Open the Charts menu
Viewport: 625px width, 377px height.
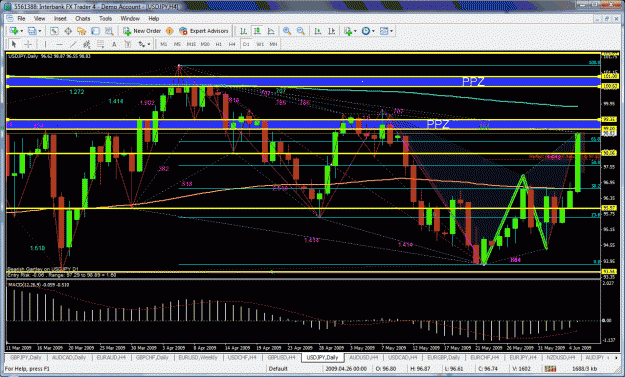tap(83, 18)
